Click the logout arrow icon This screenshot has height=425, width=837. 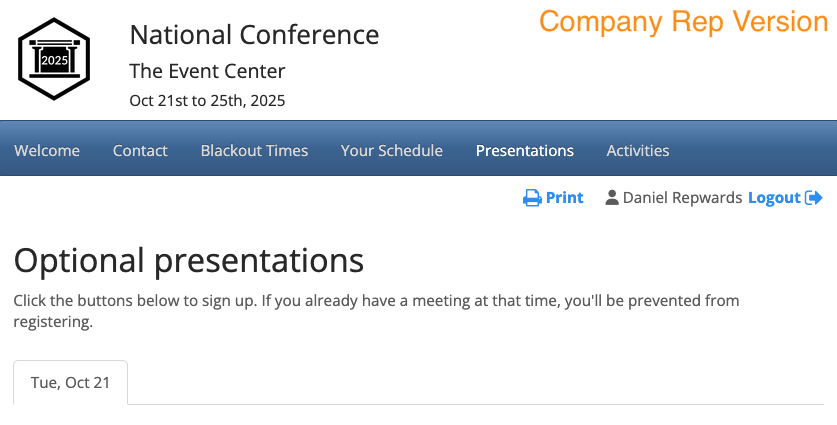pyautogui.click(x=814, y=198)
